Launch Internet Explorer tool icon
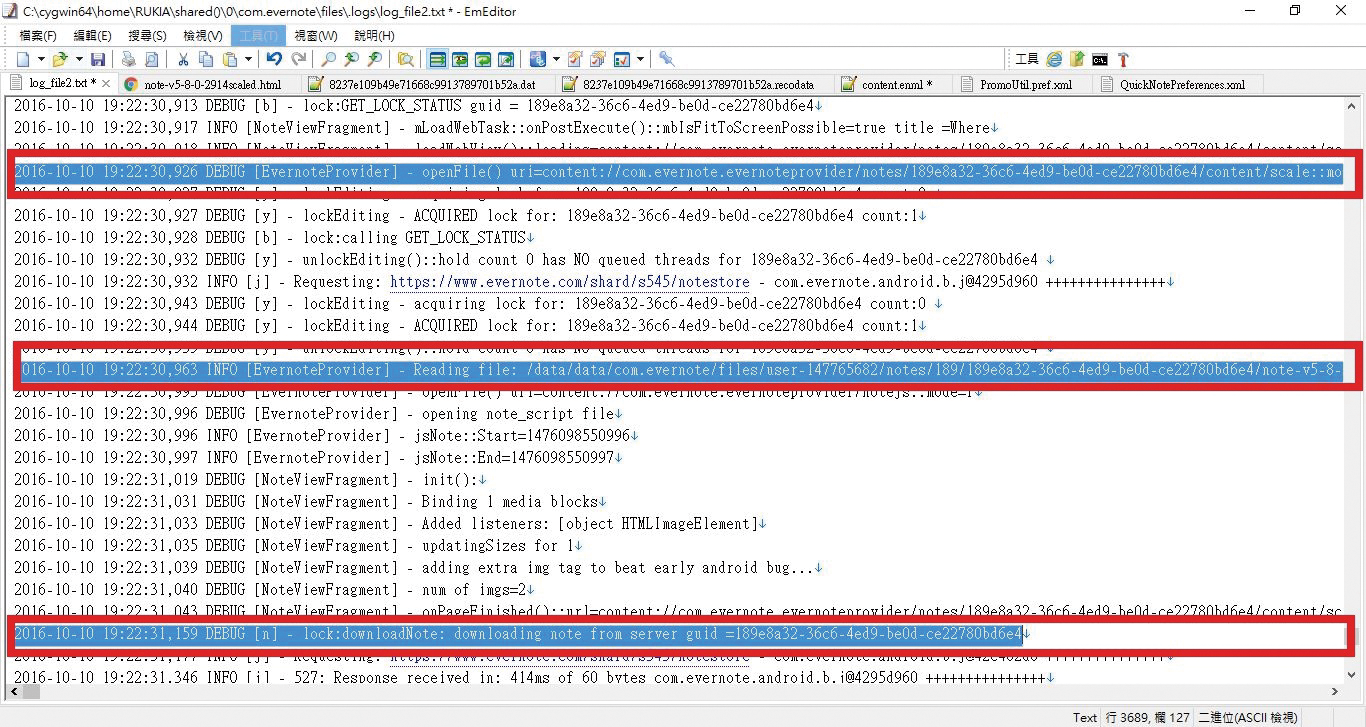This screenshot has height=727, width=1366. pyautogui.click(x=1054, y=59)
